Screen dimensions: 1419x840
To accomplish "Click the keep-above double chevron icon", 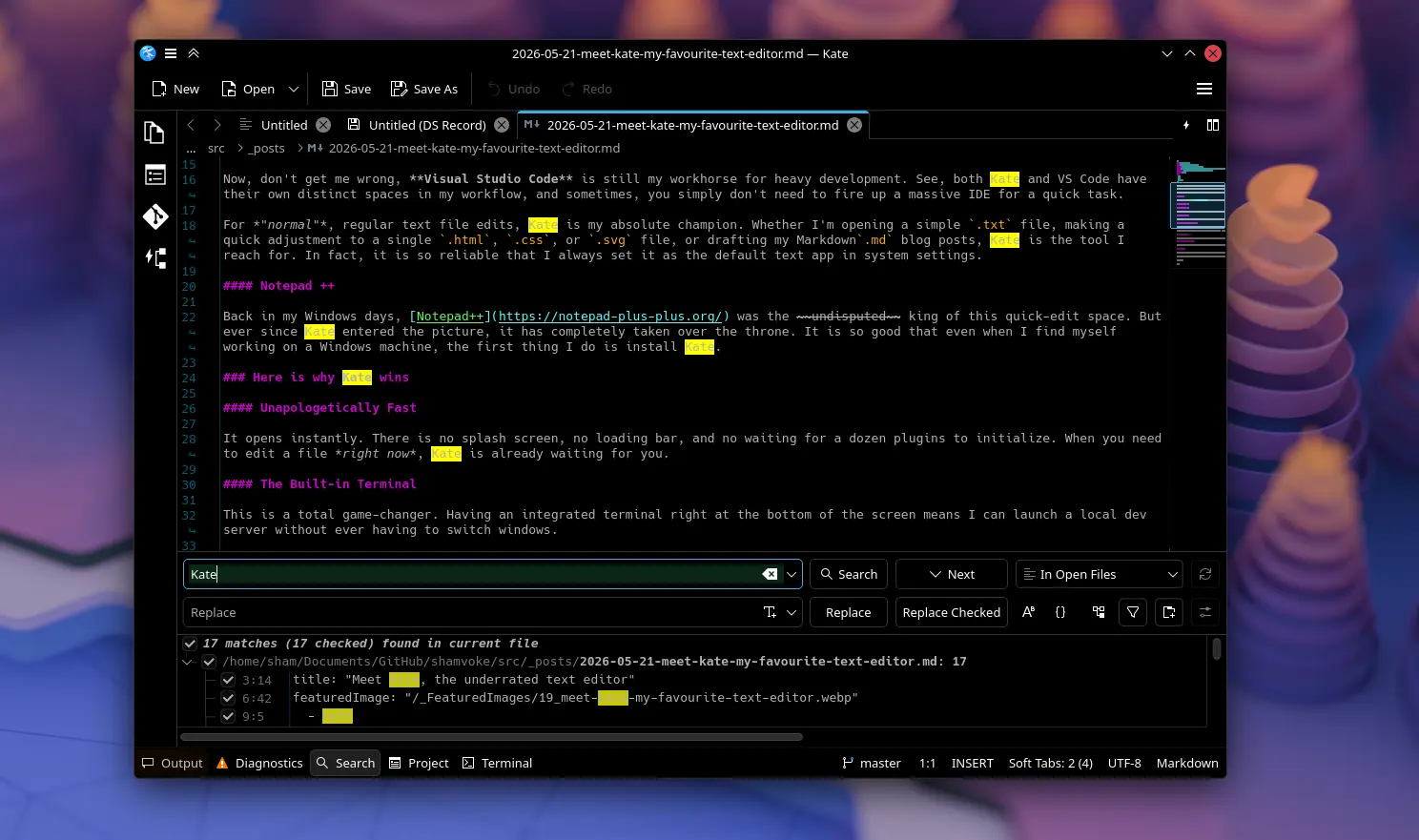I will [194, 53].
